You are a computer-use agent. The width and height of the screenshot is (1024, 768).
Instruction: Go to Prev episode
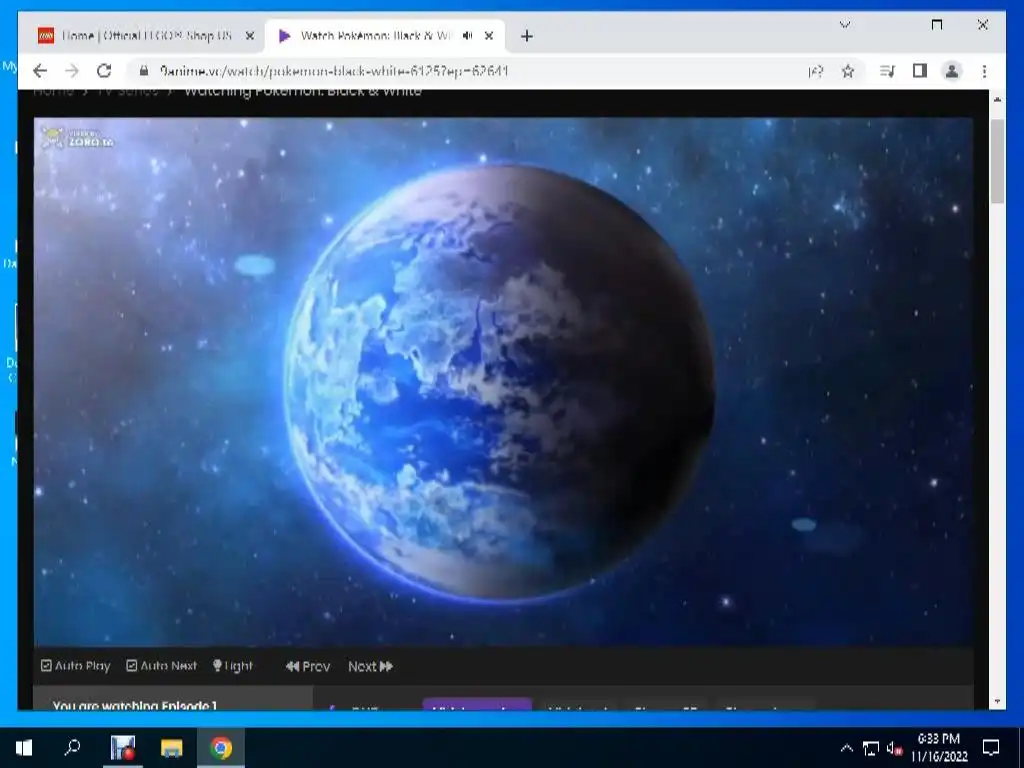tap(308, 667)
